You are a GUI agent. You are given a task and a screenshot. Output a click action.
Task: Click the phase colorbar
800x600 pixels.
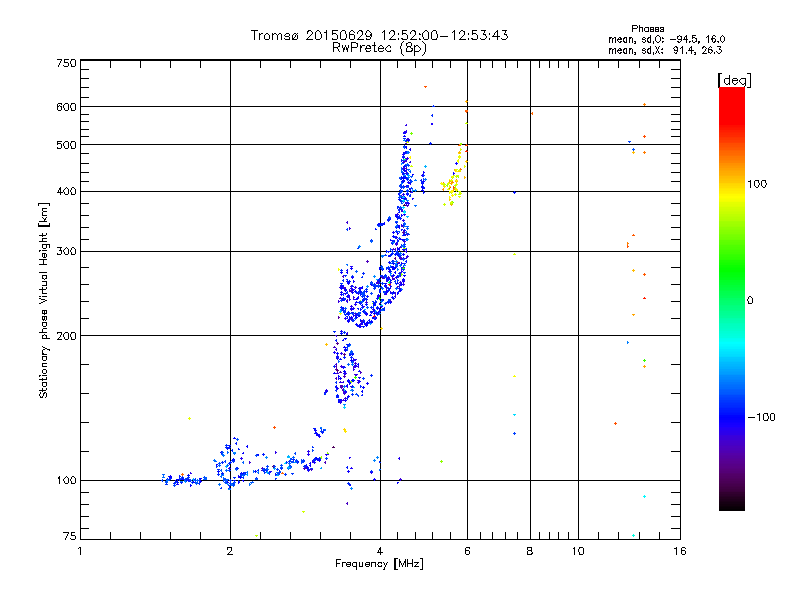(732, 298)
